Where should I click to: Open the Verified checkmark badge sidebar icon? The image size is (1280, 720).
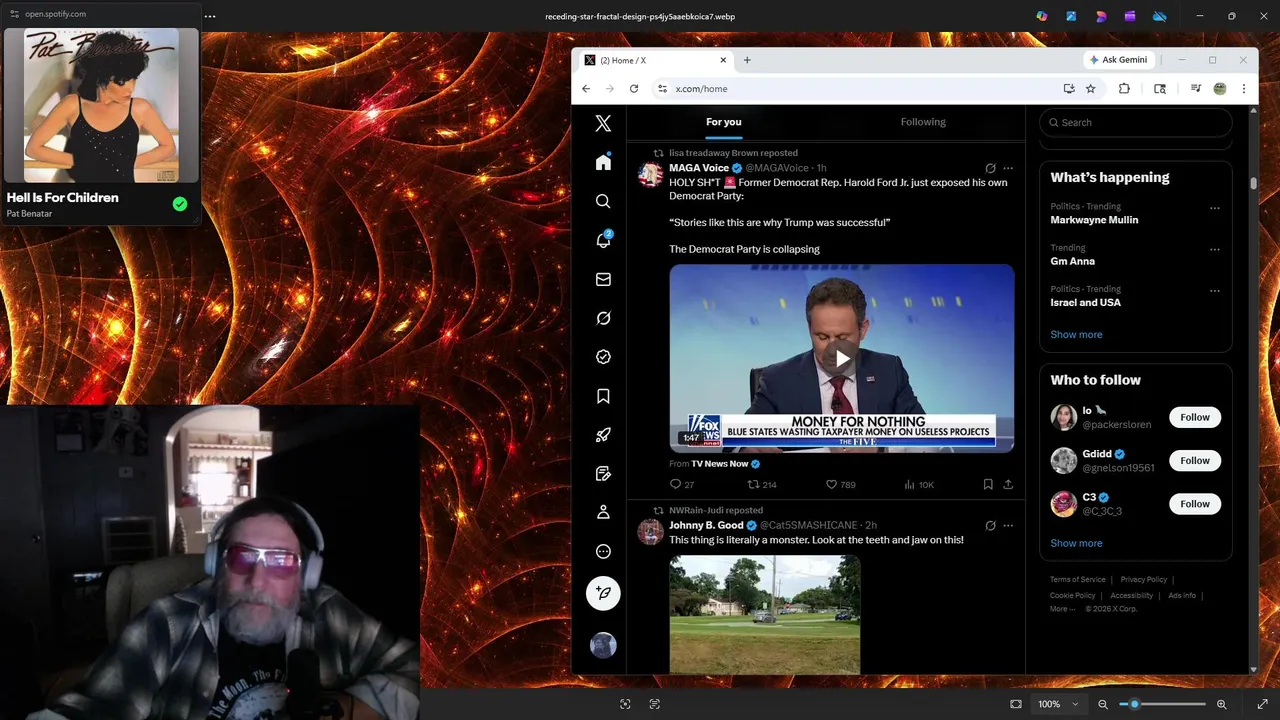pyautogui.click(x=603, y=357)
